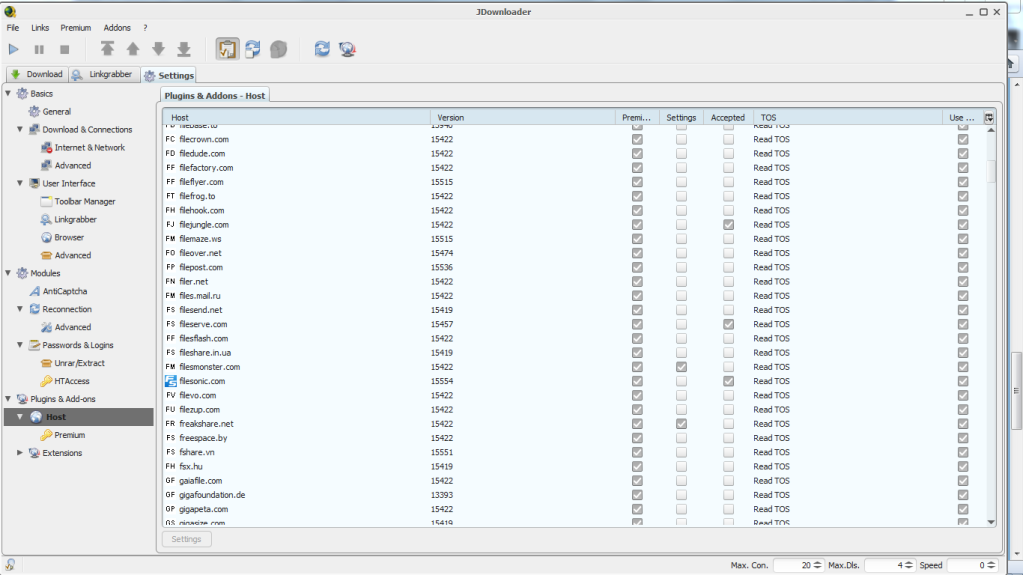Viewport: 1023px width, 575px height.
Task: Toggle Accepted checkbox for fileserve.com
Action: [728, 324]
